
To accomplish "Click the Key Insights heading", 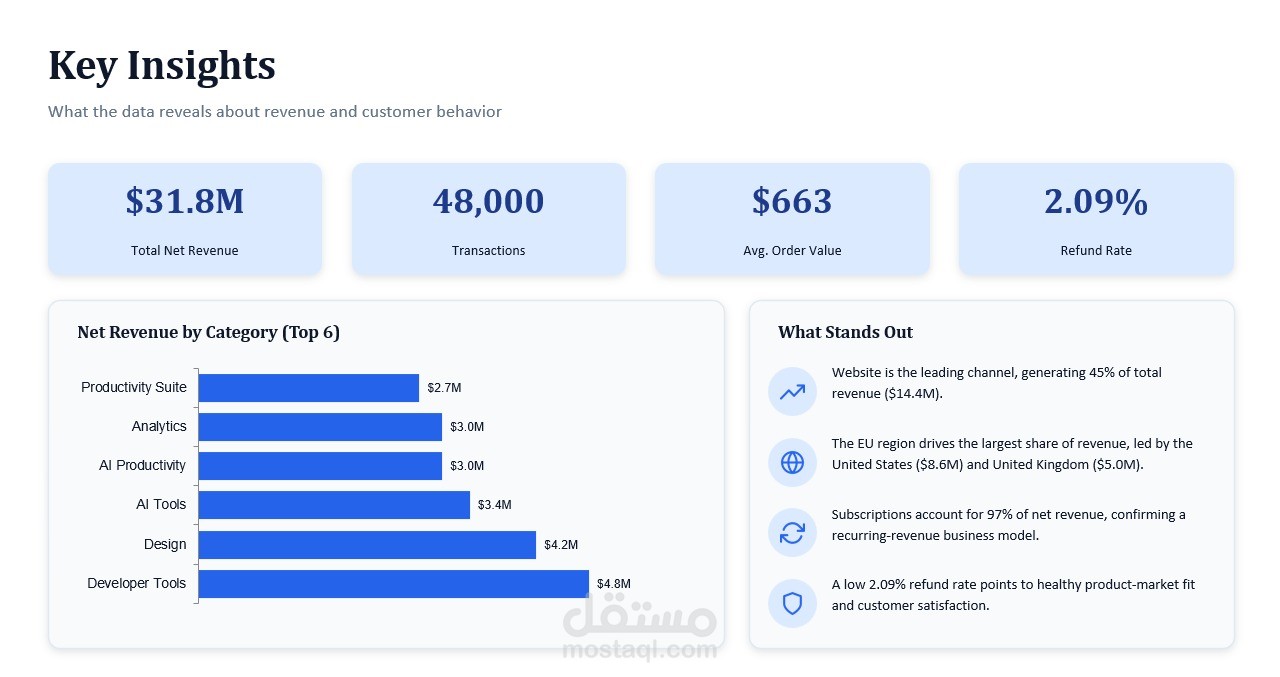I will pyautogui.click(x=162, y=65).
